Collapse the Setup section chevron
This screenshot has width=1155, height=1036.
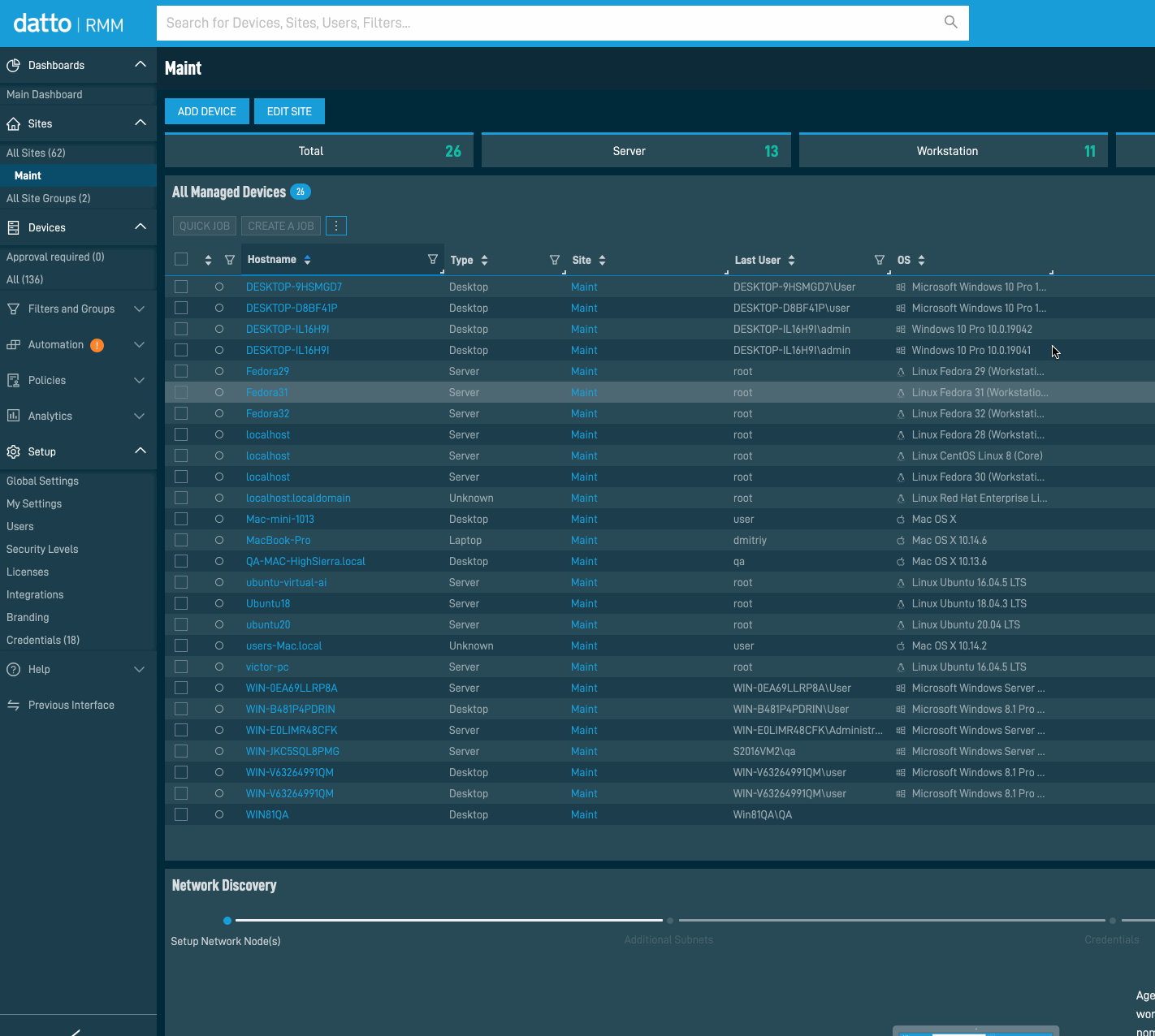click(140, 451)
